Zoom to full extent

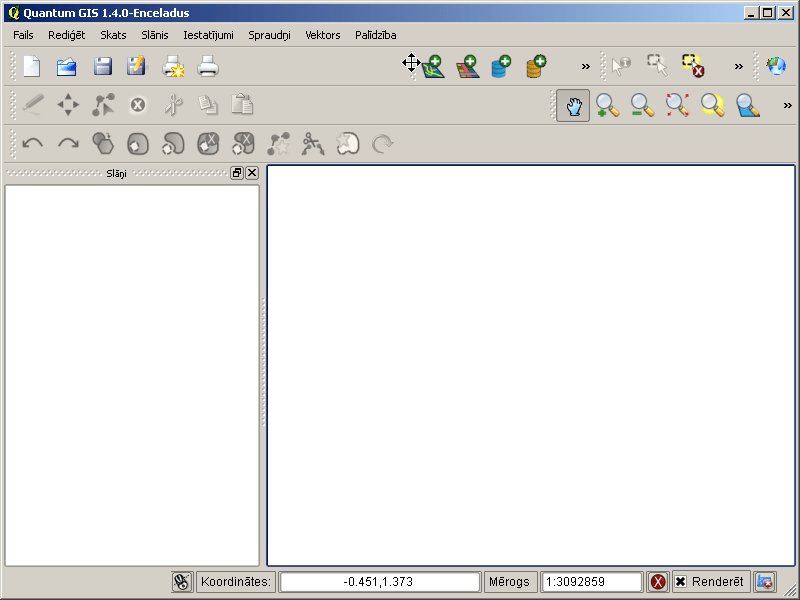[x=678, y=106]
